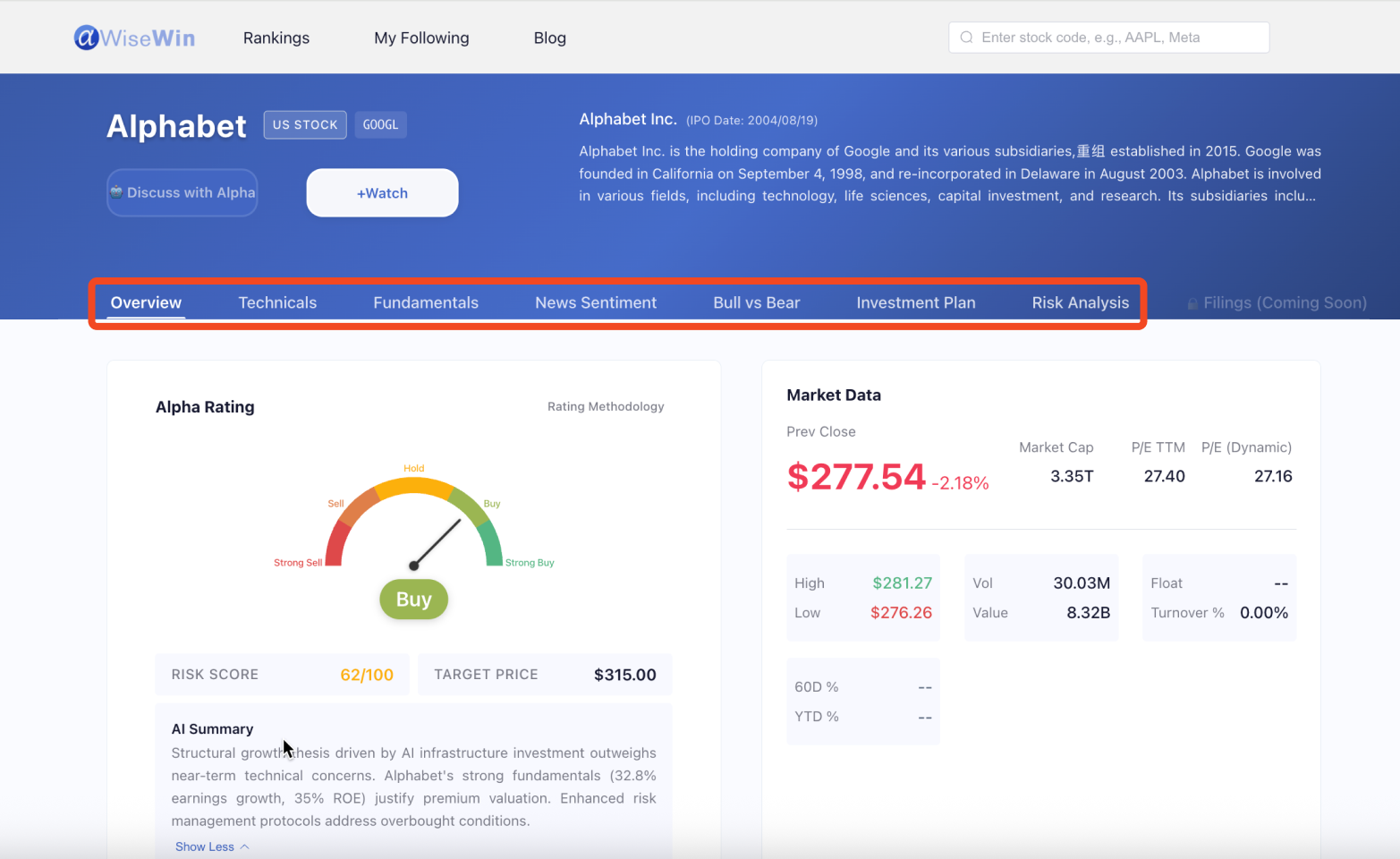The width and height of the screenshot is (1400, 859).
Task: Open the Blog section
Action: click(549, 38)
